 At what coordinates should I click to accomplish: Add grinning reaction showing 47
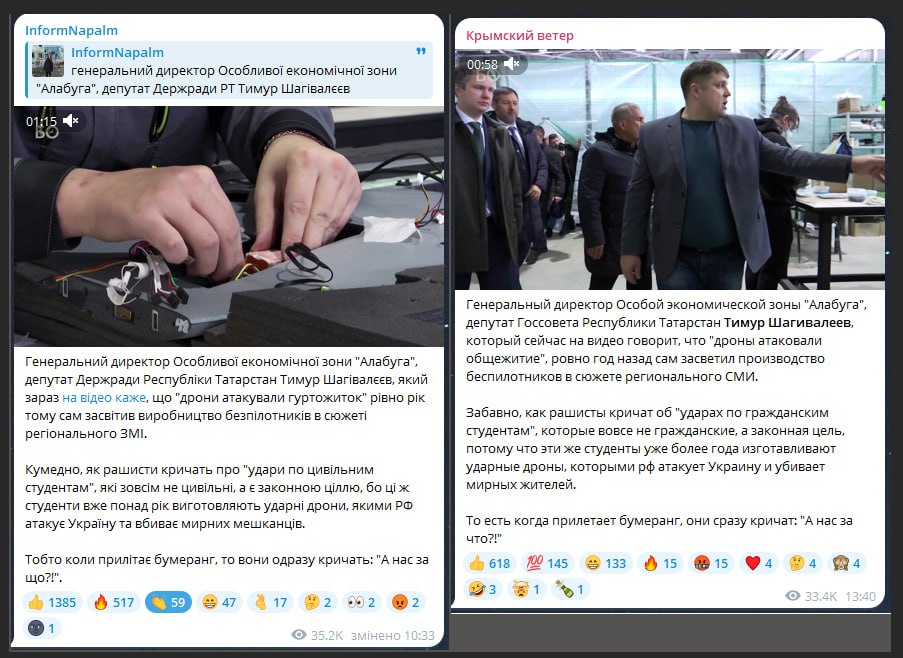(x=219, y=602)
